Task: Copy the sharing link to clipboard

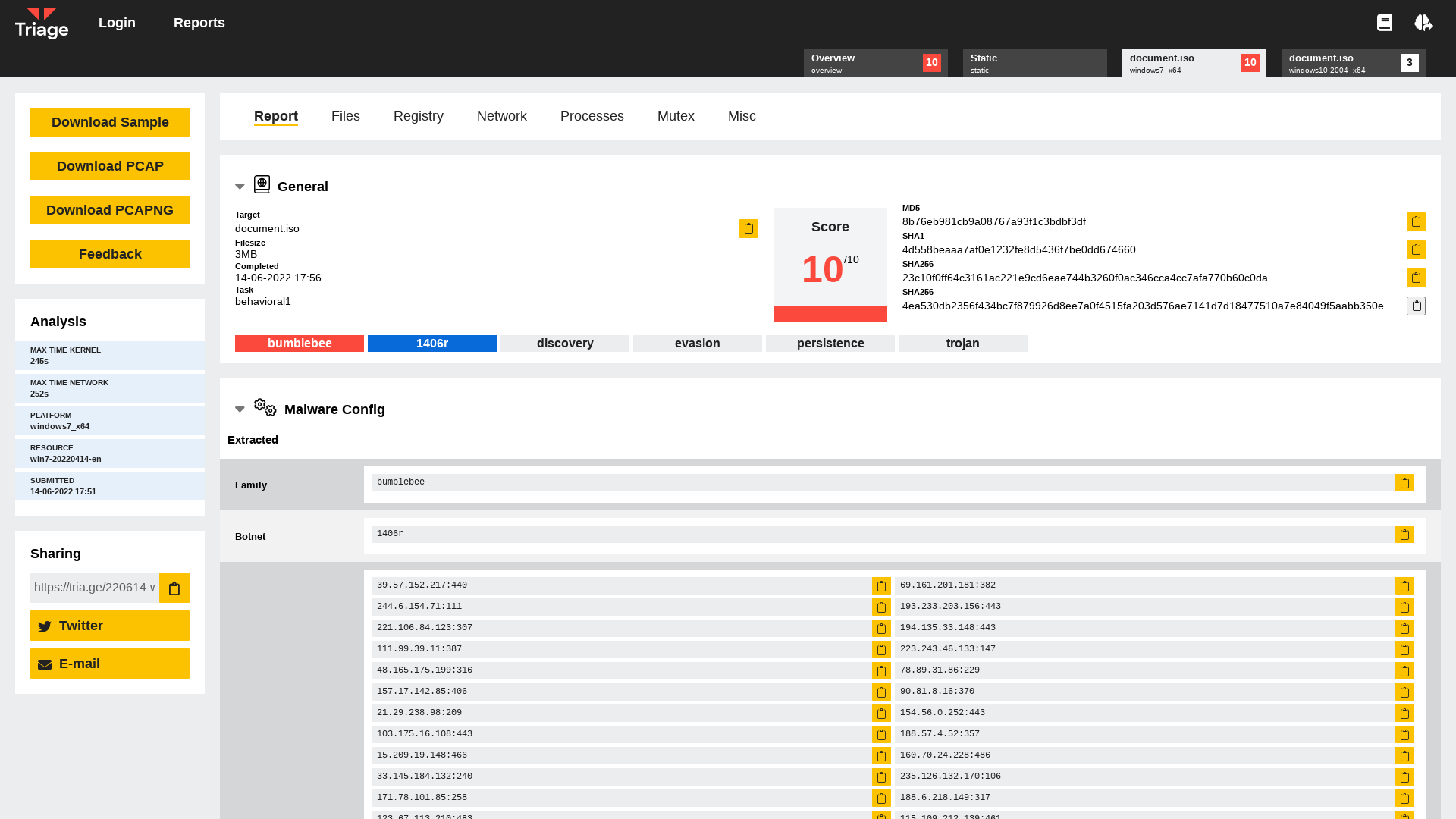Action: (x=174, y=588)
